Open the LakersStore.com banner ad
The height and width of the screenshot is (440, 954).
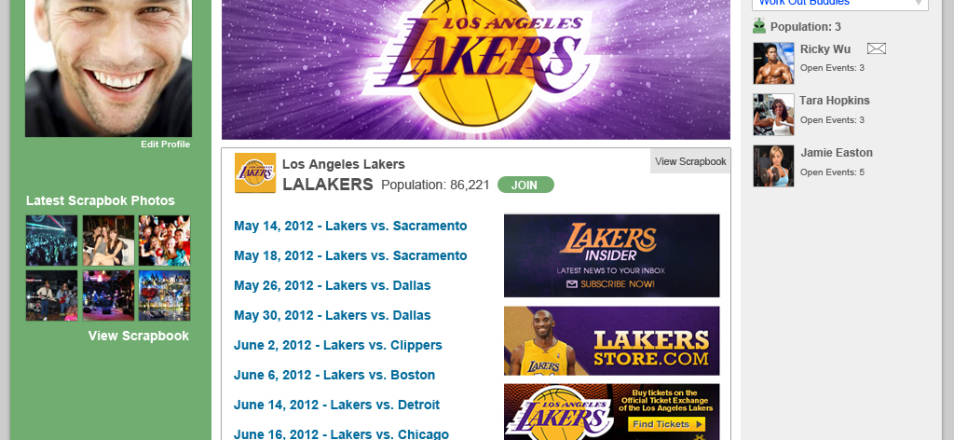pos(611,341)
